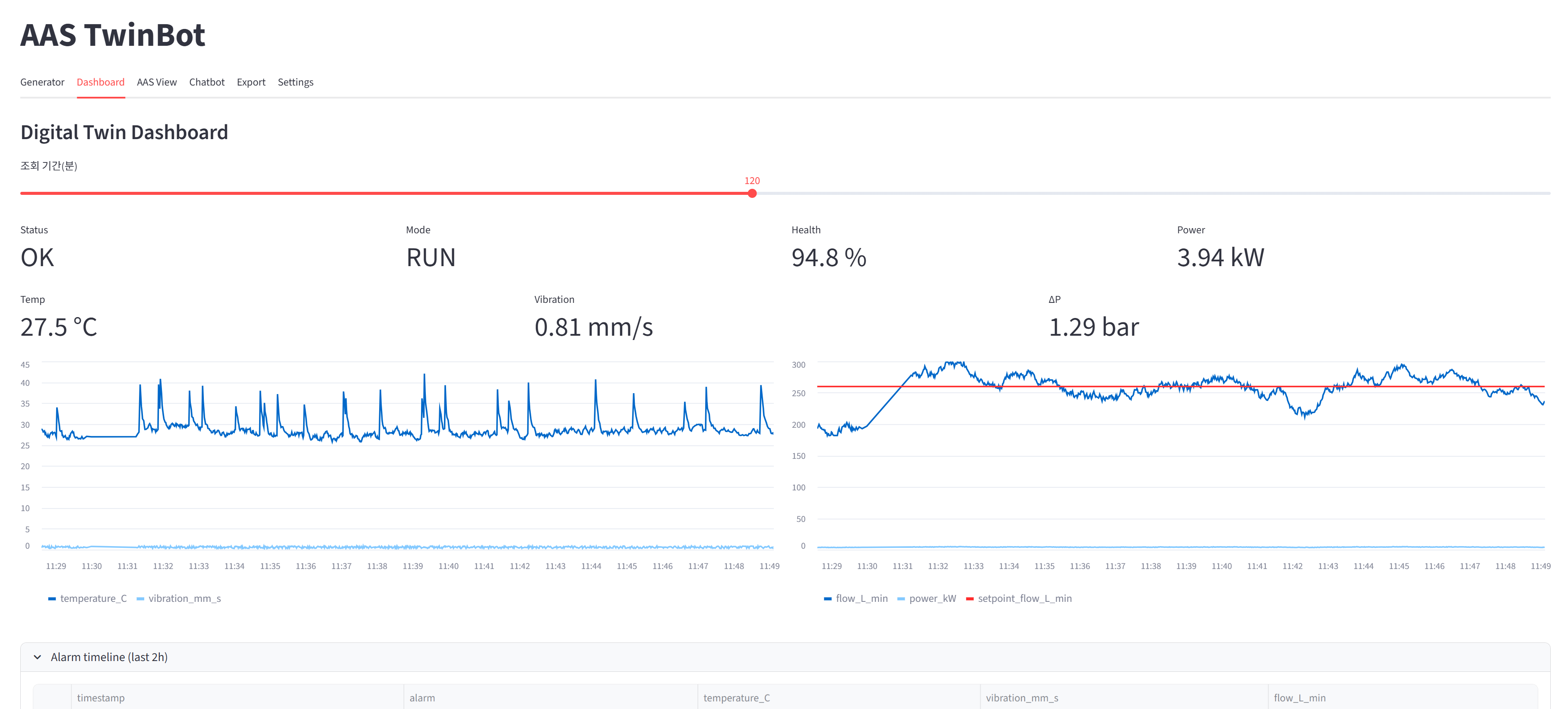
Task: Toggle setpoint_flow_L_min red legend swatch
Action: point(969,599)
